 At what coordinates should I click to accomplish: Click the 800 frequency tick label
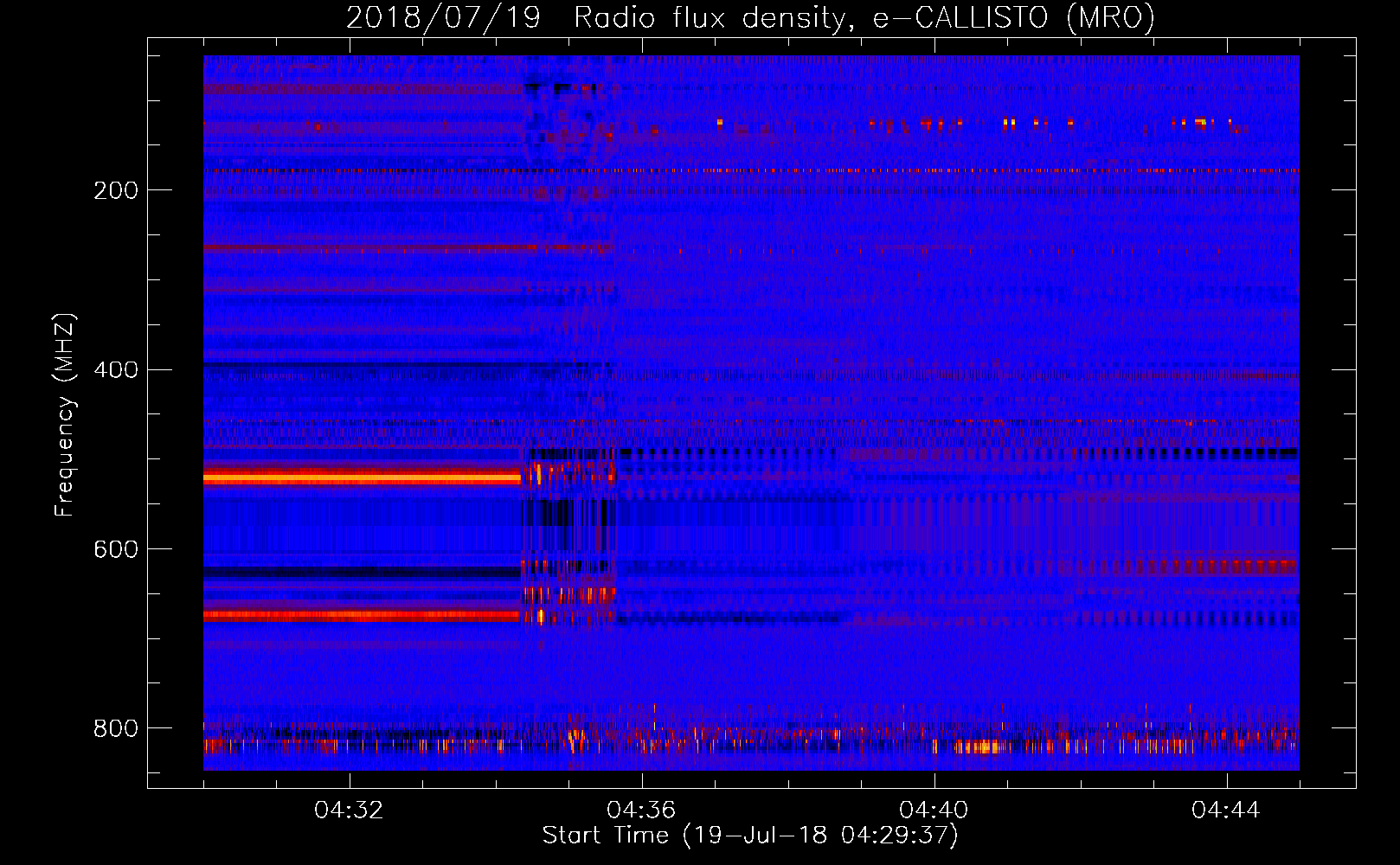click(x=116, y=728)
